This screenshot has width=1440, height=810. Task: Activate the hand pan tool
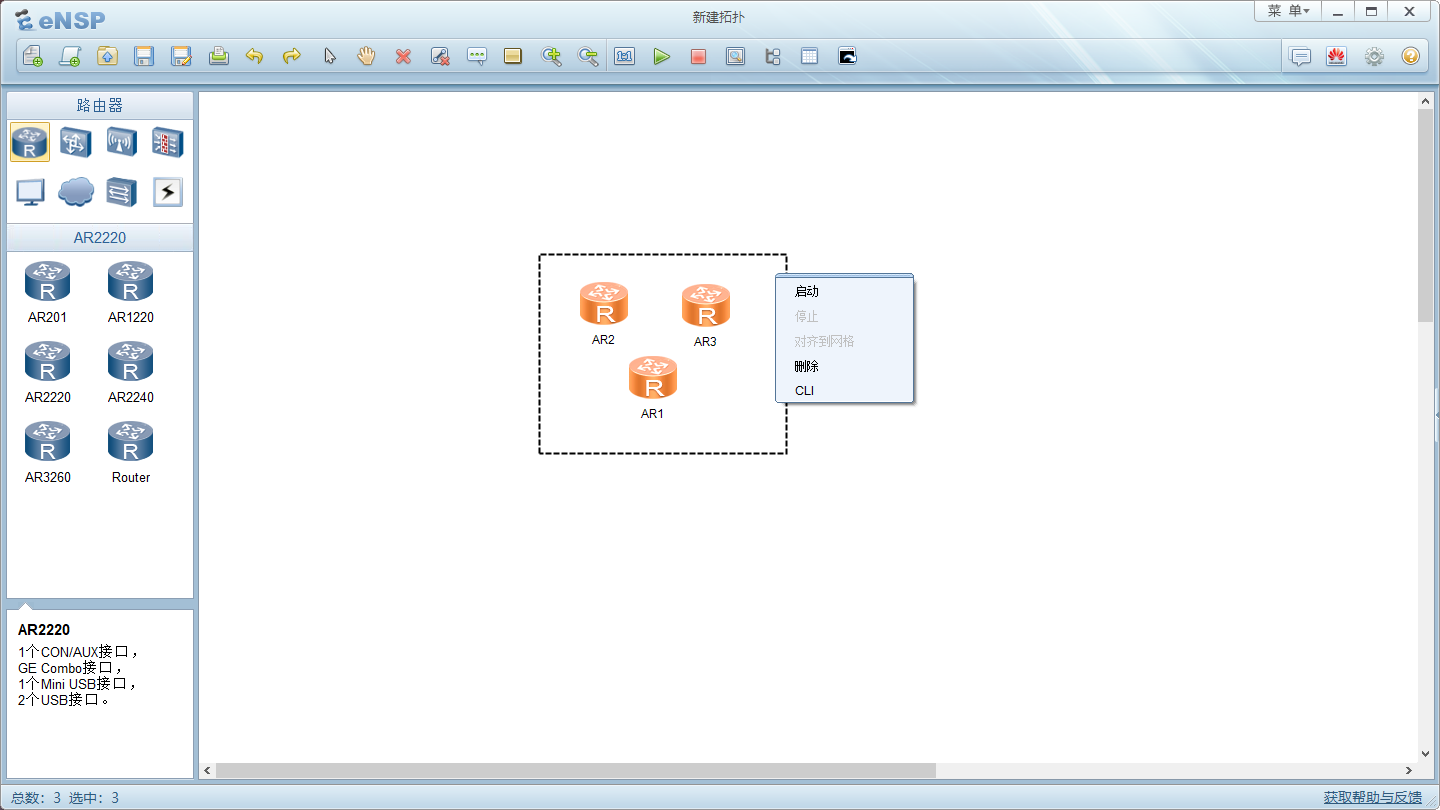coord(366,56)
